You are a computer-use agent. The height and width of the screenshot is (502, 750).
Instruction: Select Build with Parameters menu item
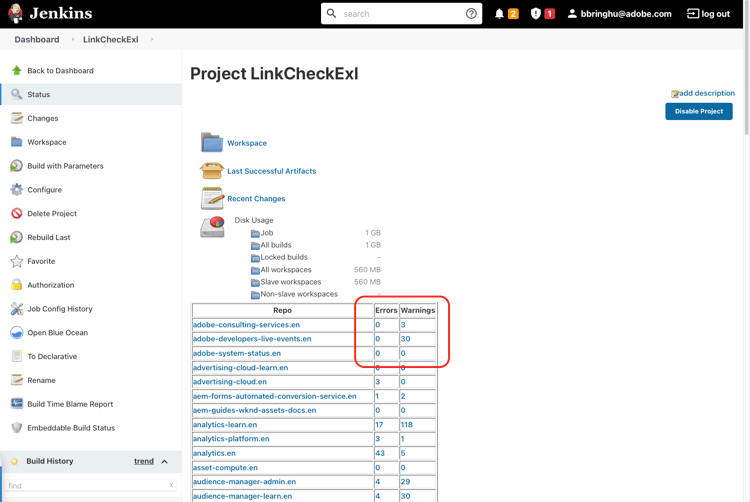pos(65,166)
